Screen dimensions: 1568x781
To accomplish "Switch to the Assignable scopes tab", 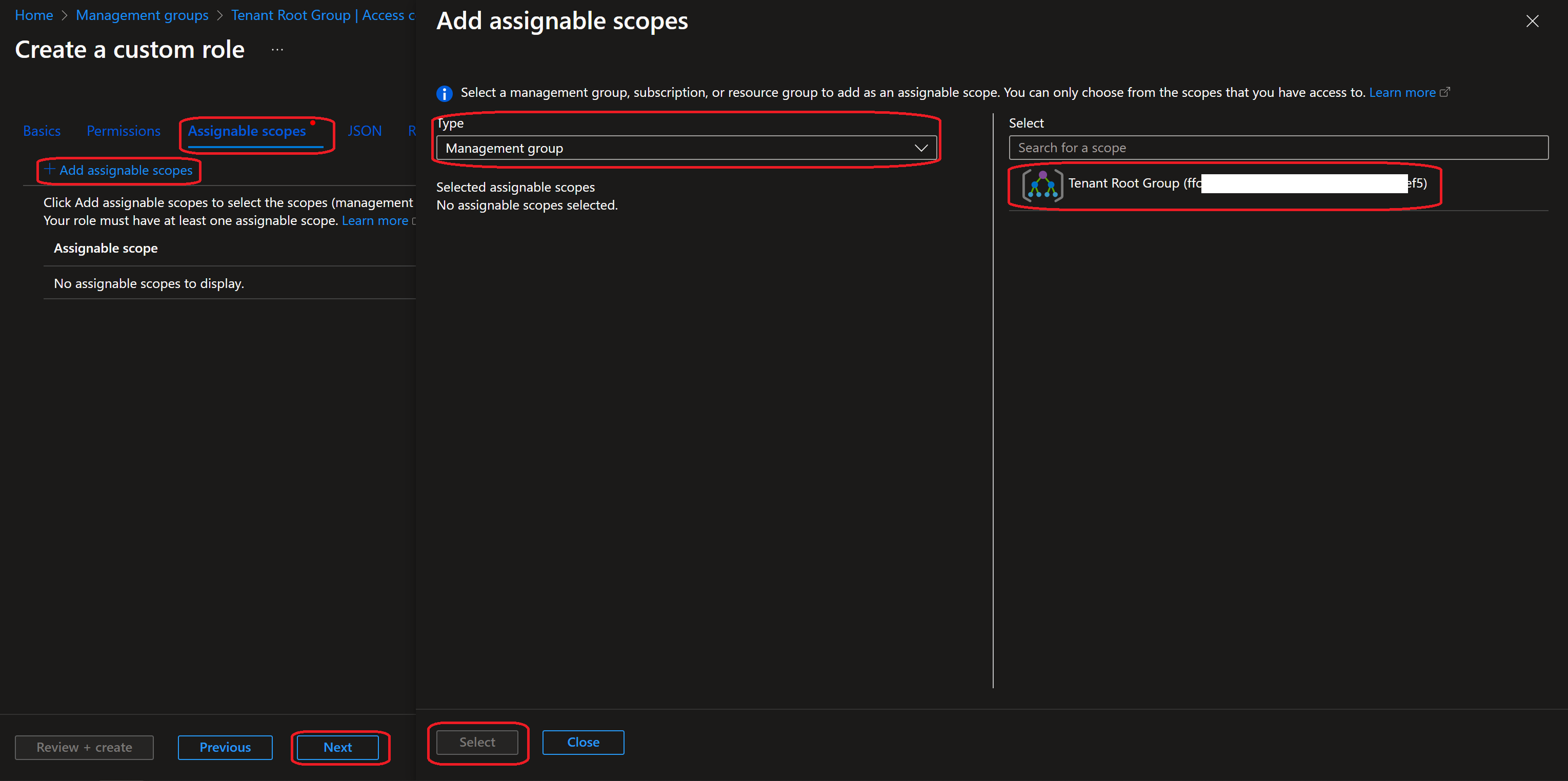I will [247, 130].
